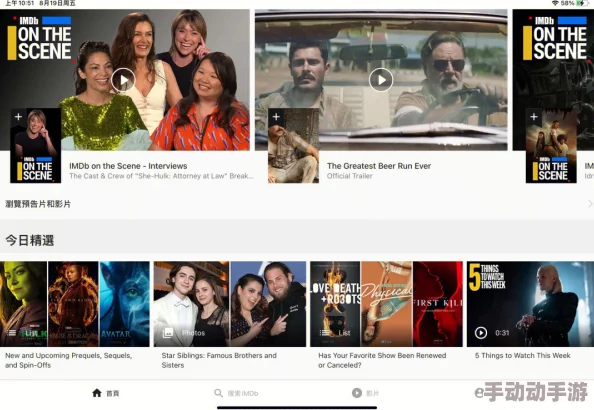Play the 0:31 Things to Watch video
Screen dimensions: 594x410
[x=481, y=333]
